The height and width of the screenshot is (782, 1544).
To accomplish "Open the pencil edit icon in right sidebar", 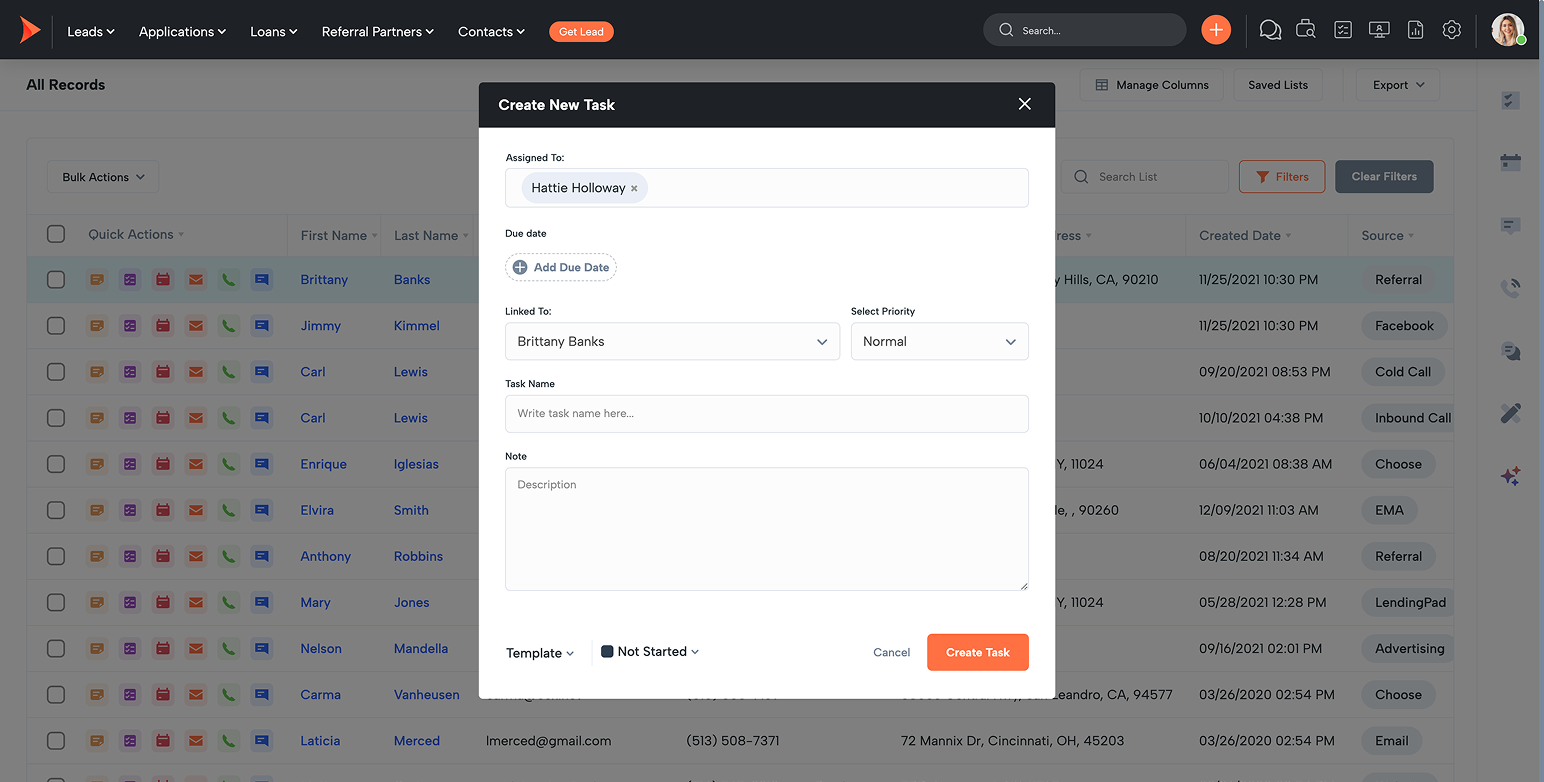I will (x=1511, y=413).
